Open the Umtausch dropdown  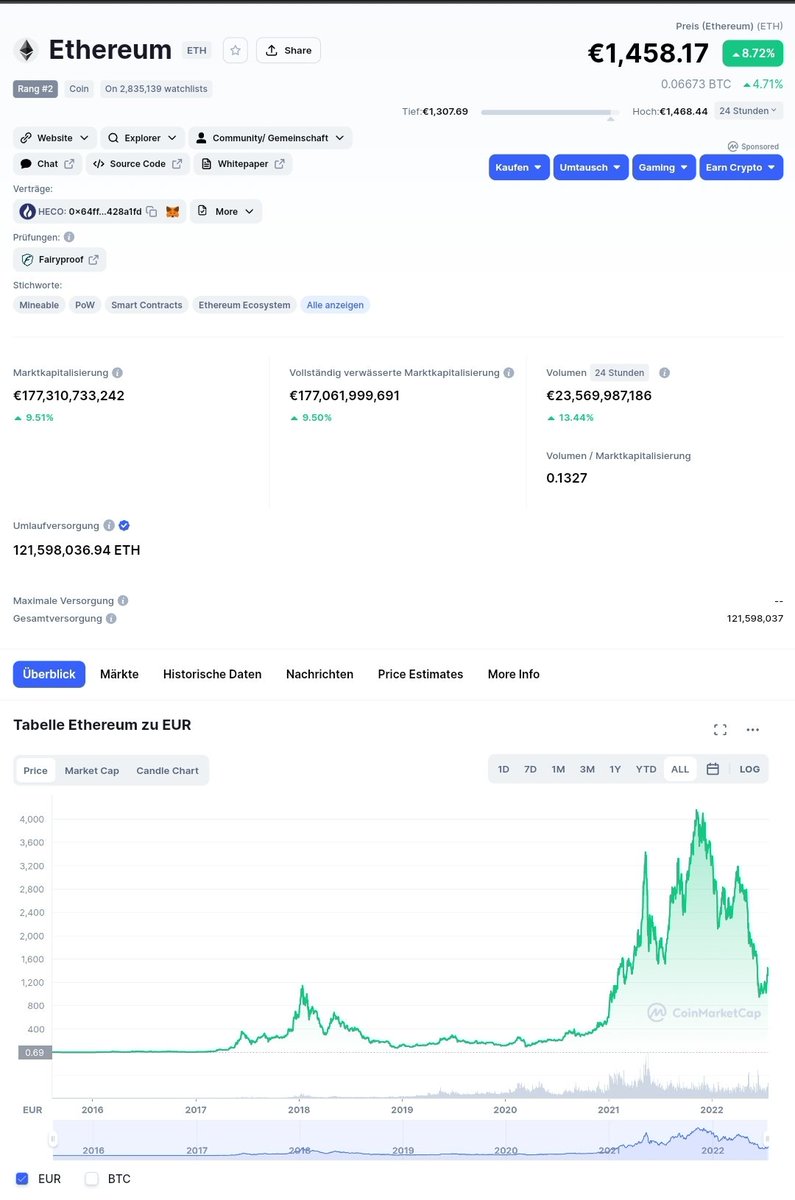coord(591,167)
